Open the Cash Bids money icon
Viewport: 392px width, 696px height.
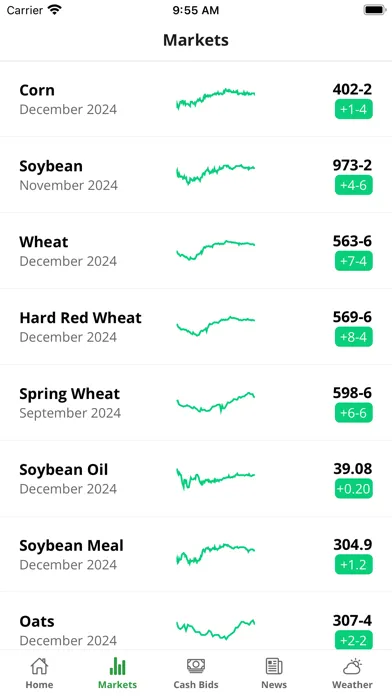tap(196, 666)
